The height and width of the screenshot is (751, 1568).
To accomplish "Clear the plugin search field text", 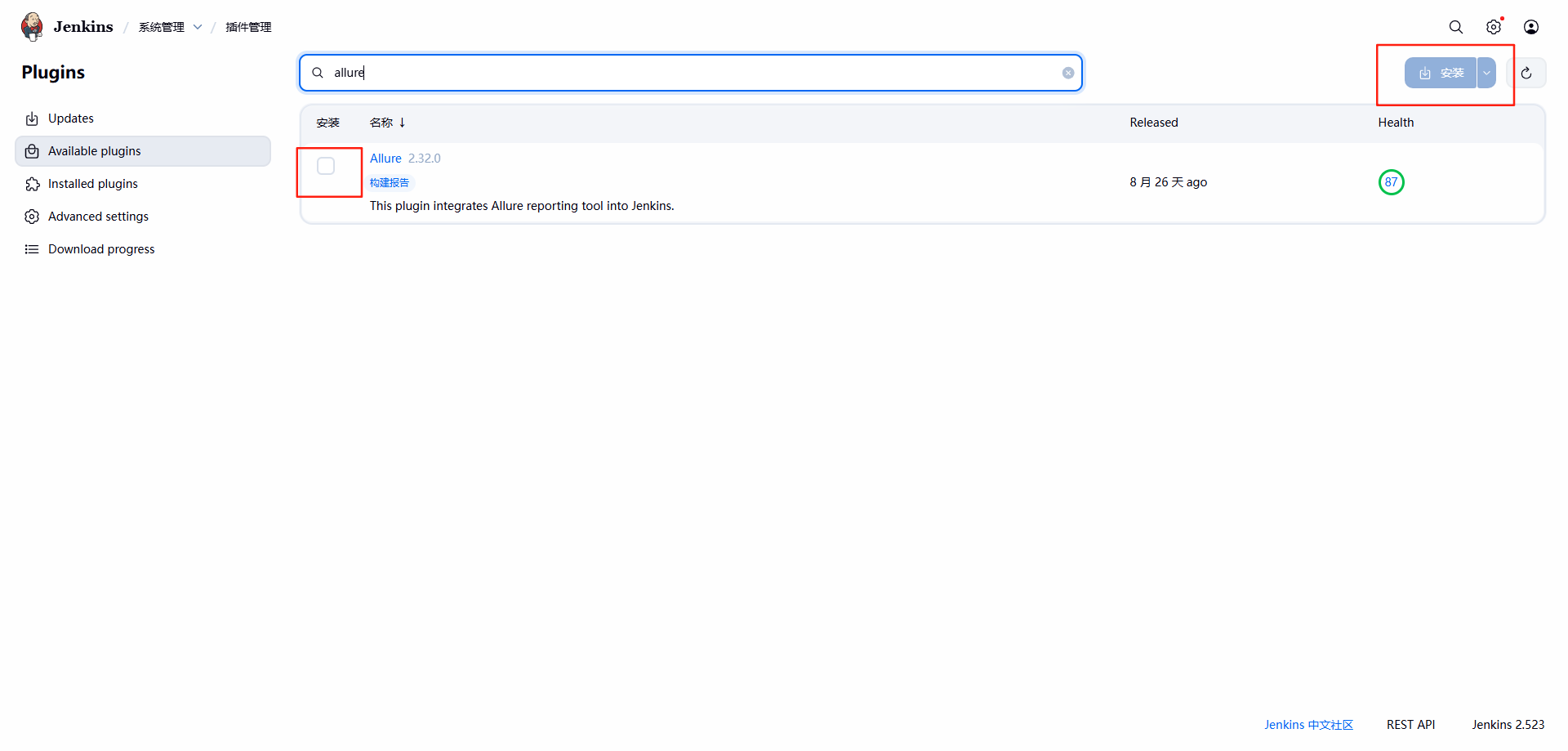I will (1068, 73).
